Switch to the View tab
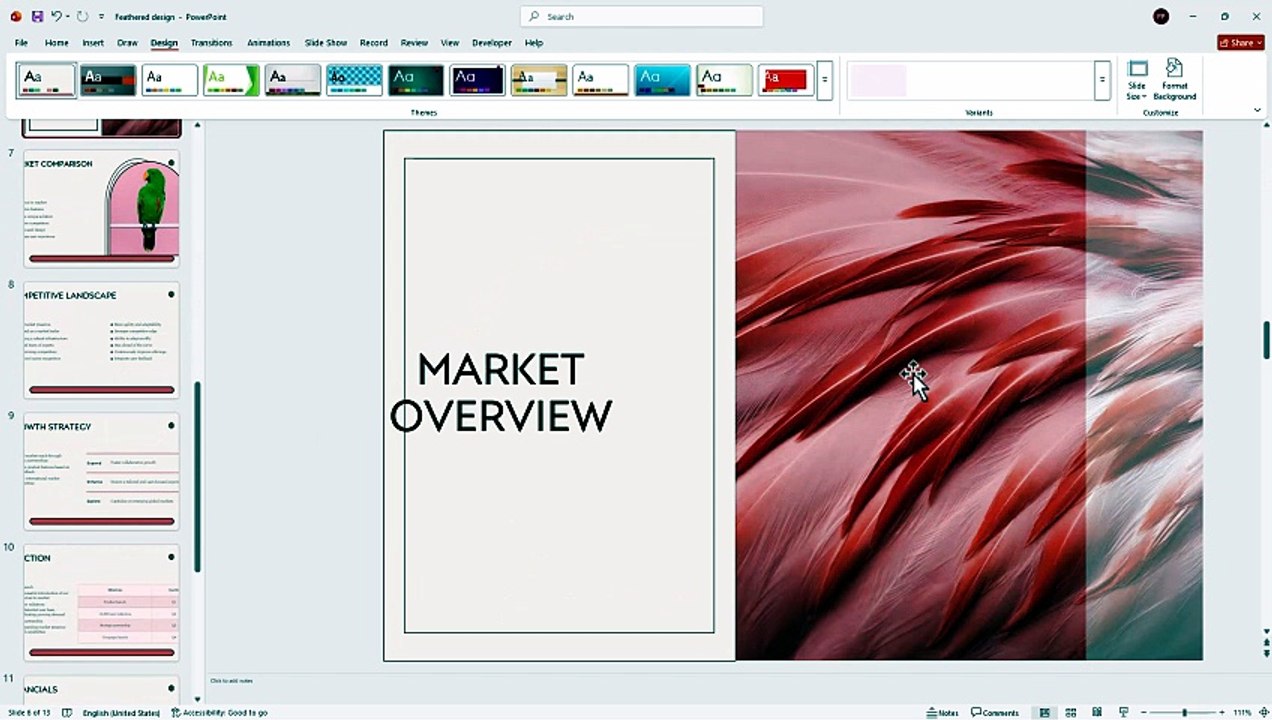 coord(450,43)
